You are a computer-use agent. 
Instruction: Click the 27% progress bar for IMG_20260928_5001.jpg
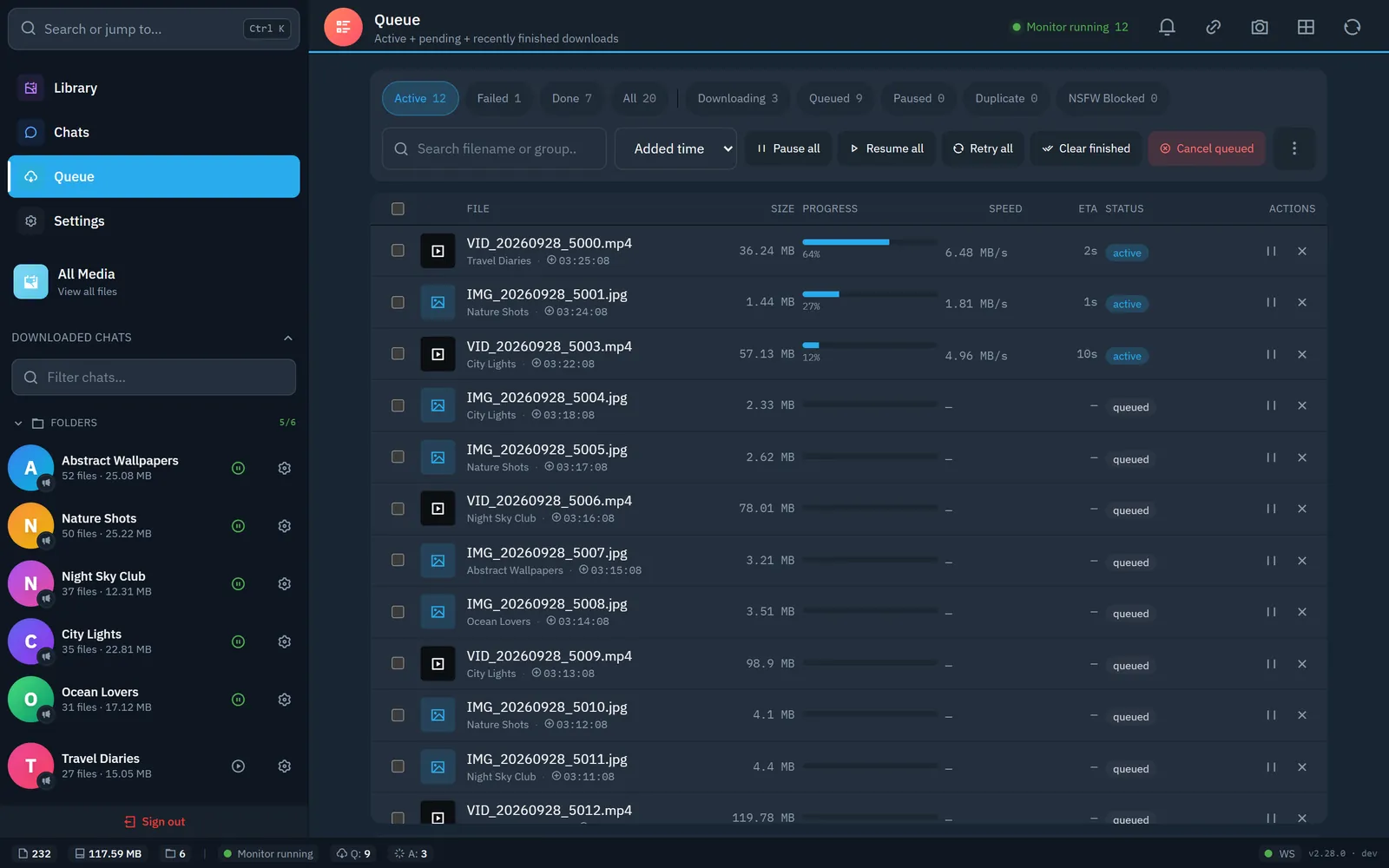[x=869, y=294]
